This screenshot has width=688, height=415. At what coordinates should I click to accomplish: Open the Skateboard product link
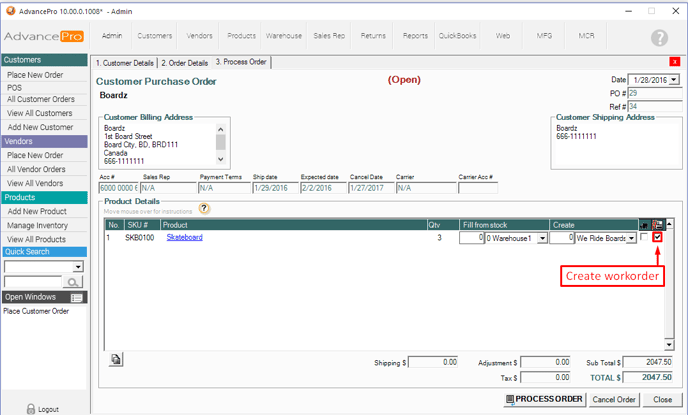pyautogui.click(x=184, y=238)
